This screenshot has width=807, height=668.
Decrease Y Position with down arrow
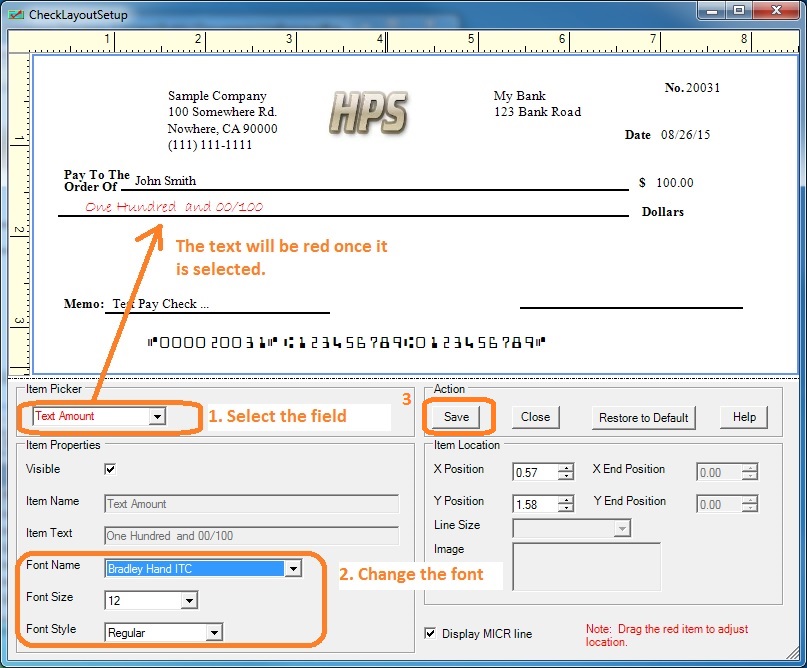pyautogui.click(x=566, y=509)
